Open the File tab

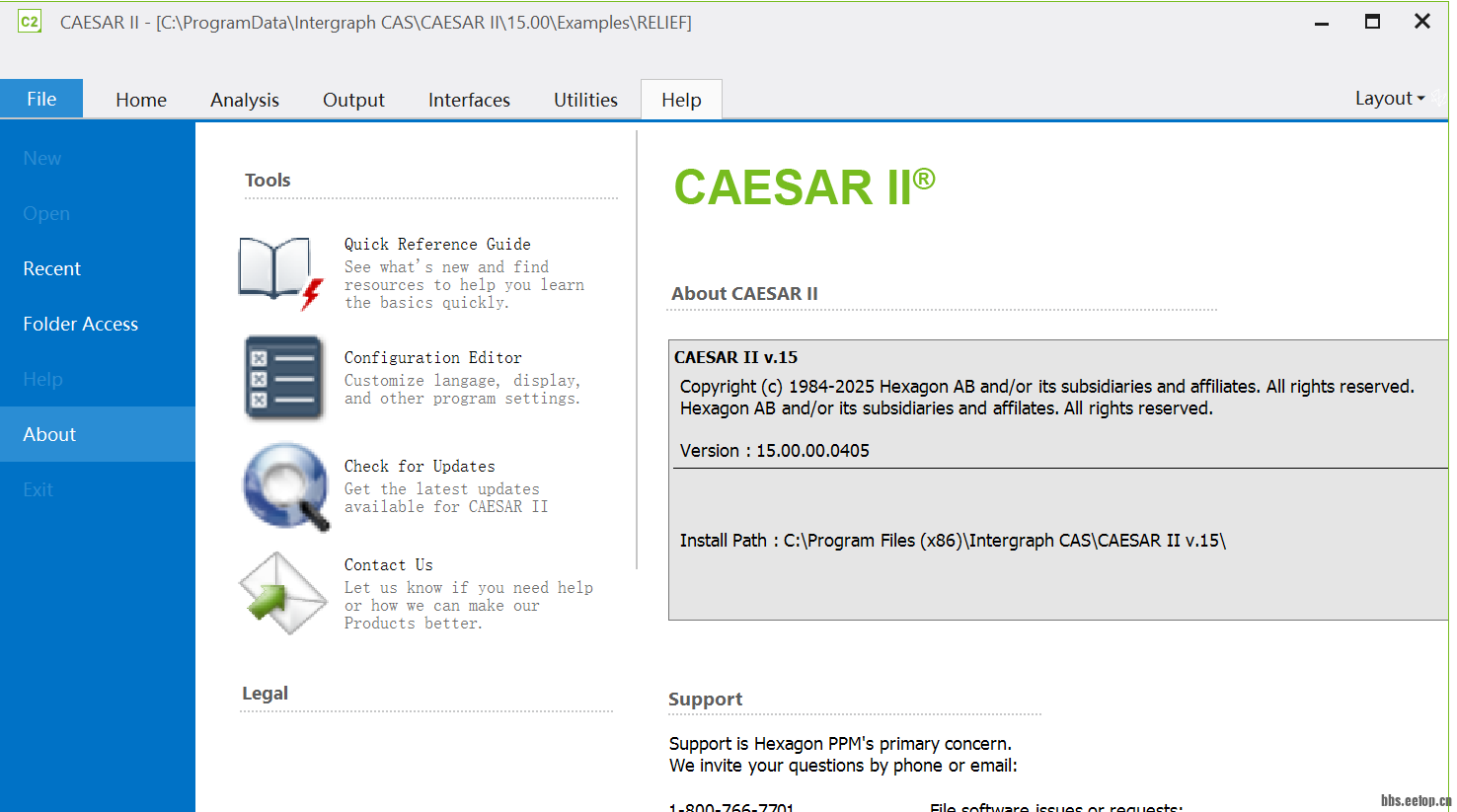pyautogui.click(x=41, y=99)
